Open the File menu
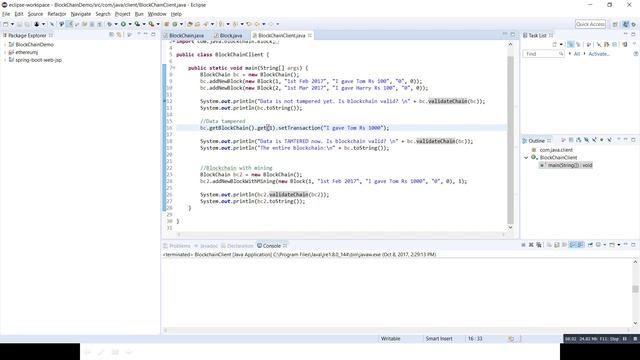Image resolution: width=640 pixels, height=360 pixels. (x=6, y=14)
